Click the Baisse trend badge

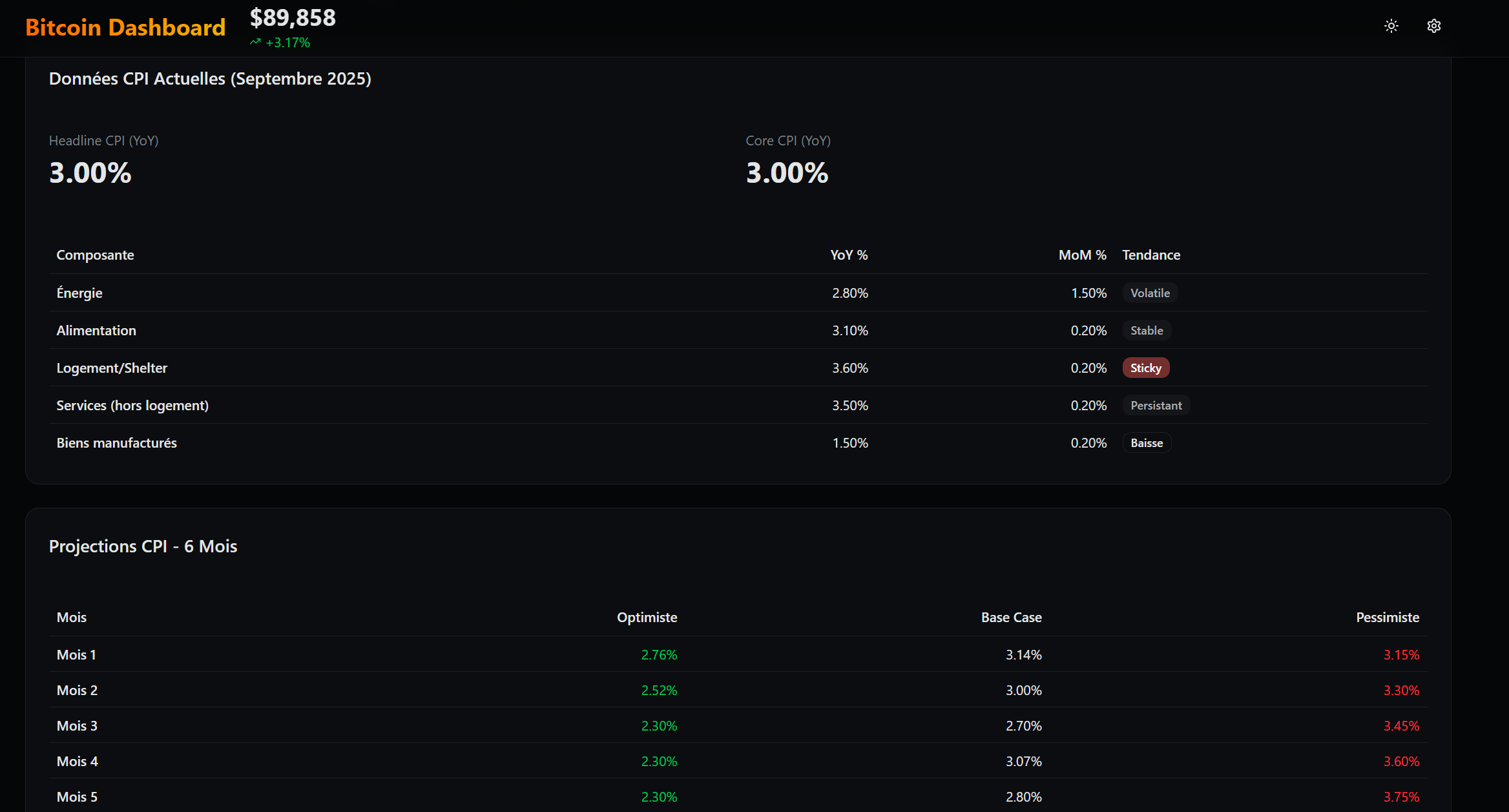click(1147, 442)
